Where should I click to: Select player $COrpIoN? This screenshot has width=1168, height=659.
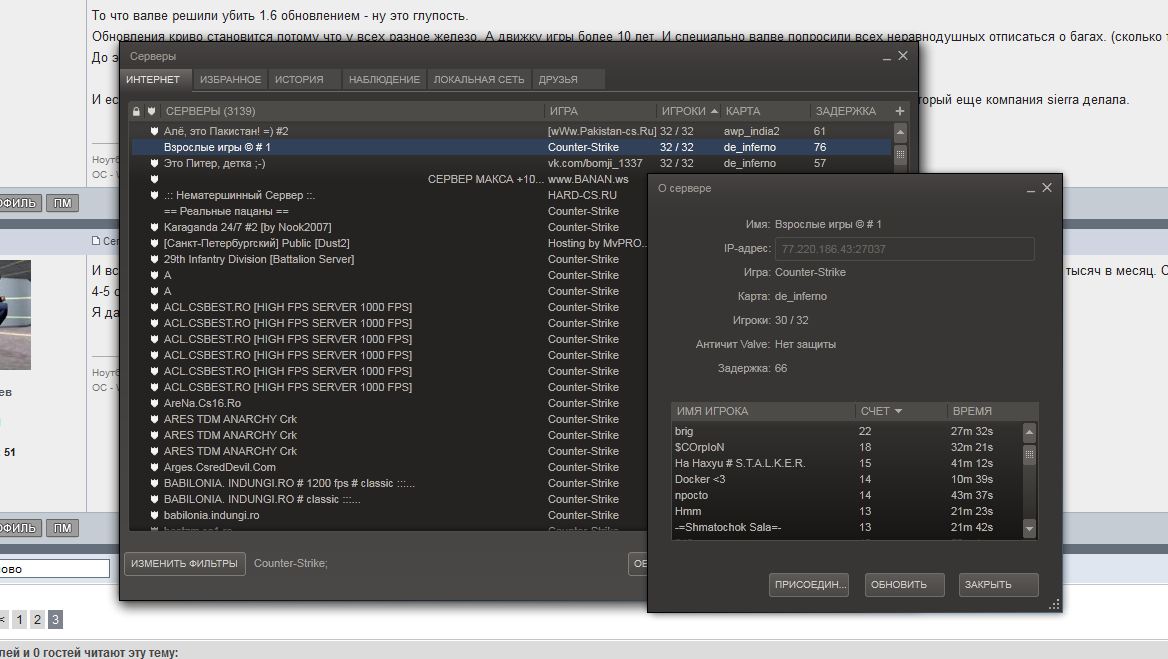[x=699, y=447]
